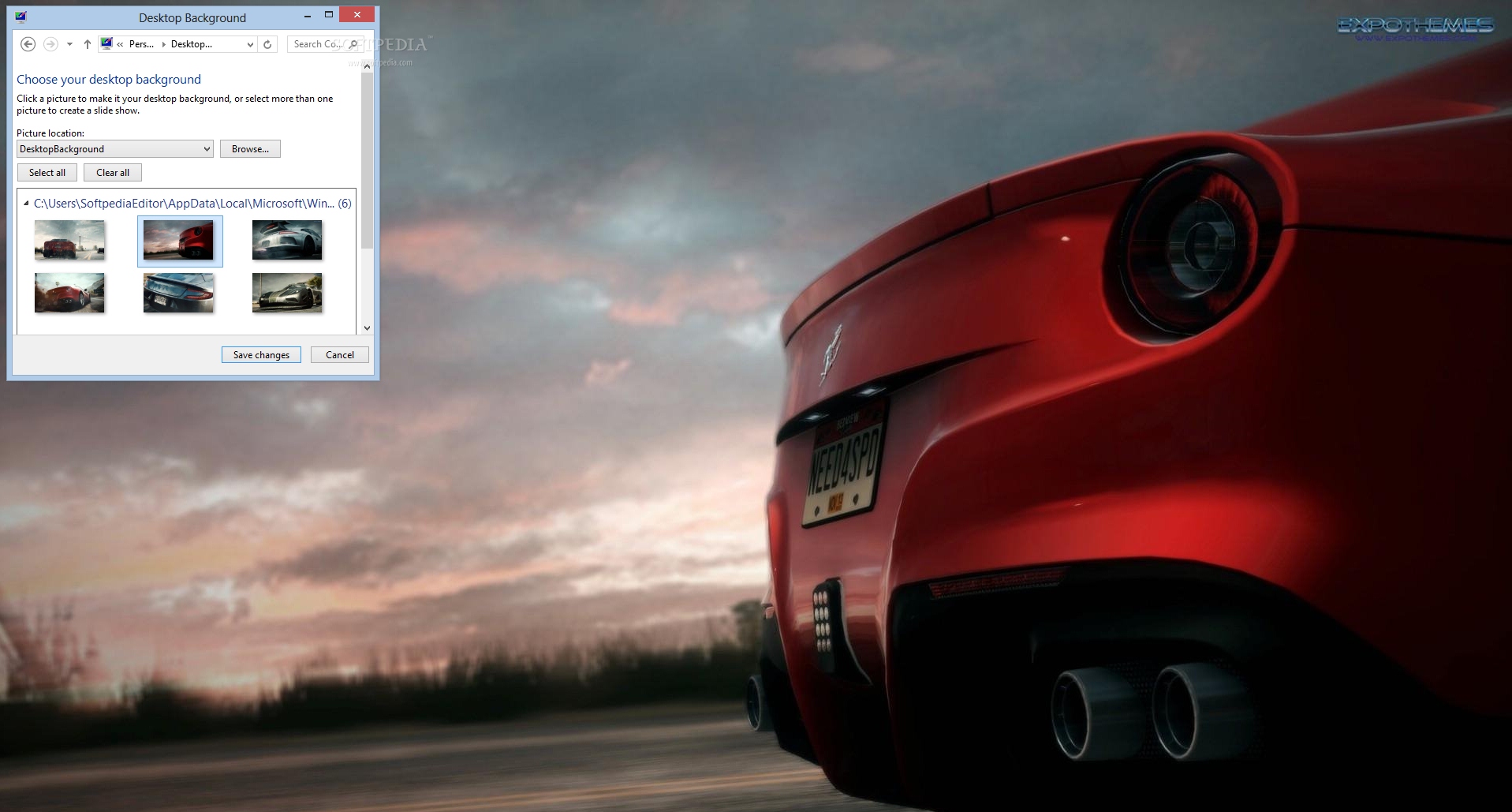The width and height of the screenshot is (1512, 812).
Task: Select the white sports car thumbnail
Action: [x=287, y=240]
